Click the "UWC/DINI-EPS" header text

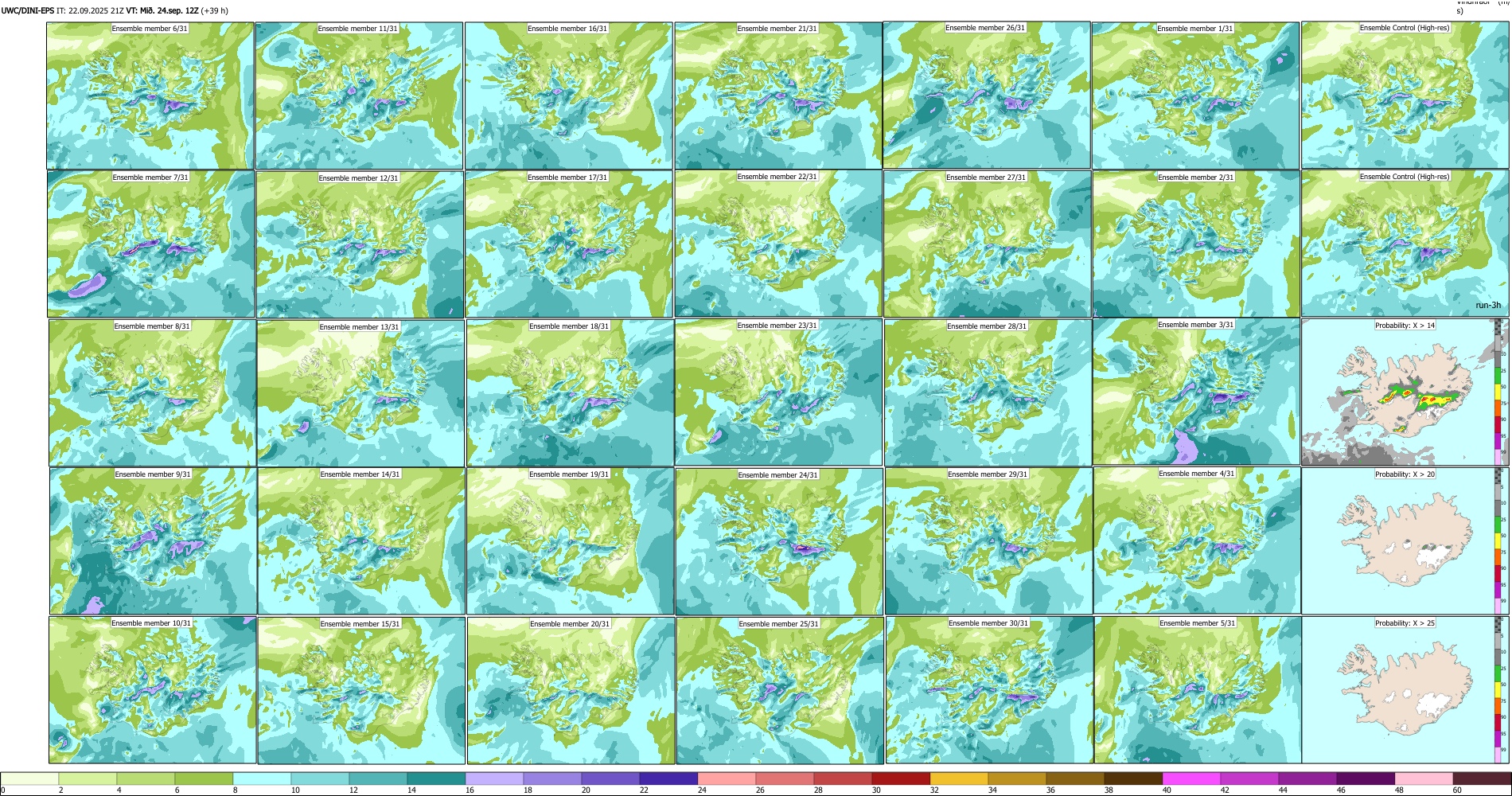(28, 11)
